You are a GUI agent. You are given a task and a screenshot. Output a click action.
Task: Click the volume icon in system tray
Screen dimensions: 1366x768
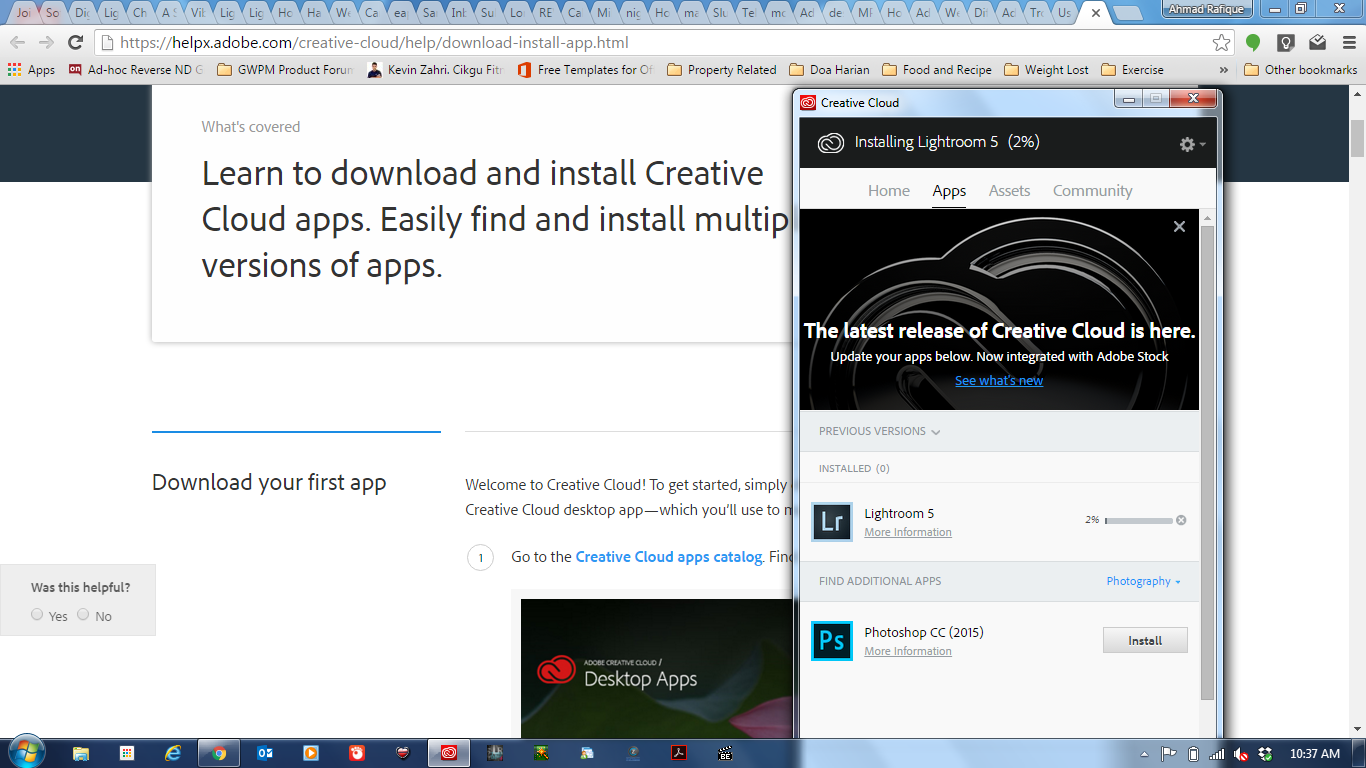1241,754
